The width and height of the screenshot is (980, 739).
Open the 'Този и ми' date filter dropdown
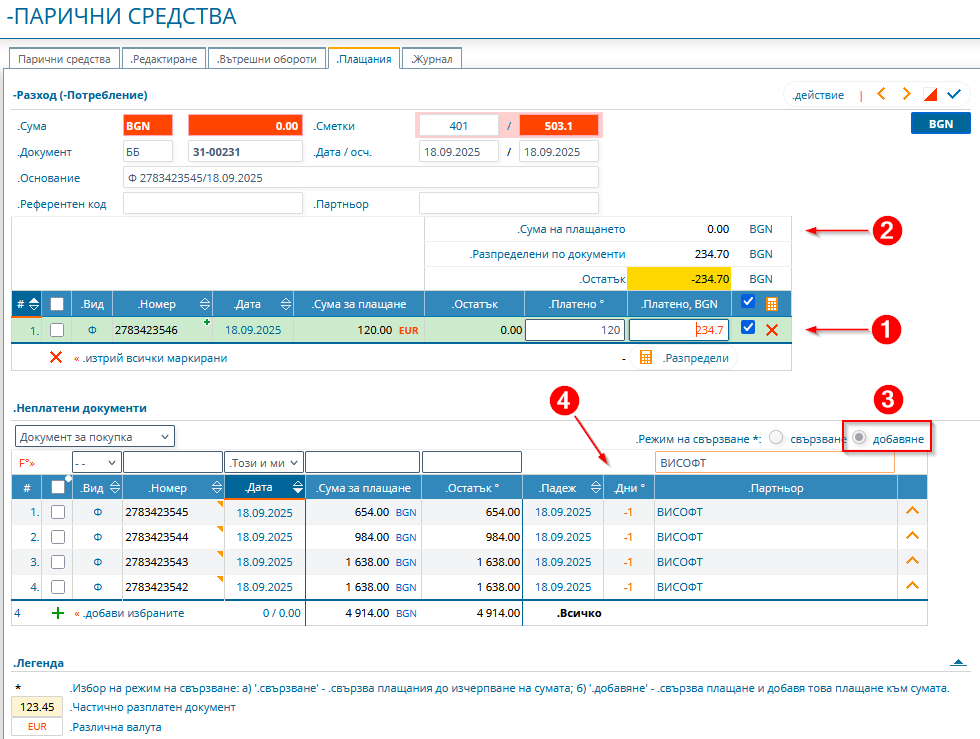click(x=264, y=461)
